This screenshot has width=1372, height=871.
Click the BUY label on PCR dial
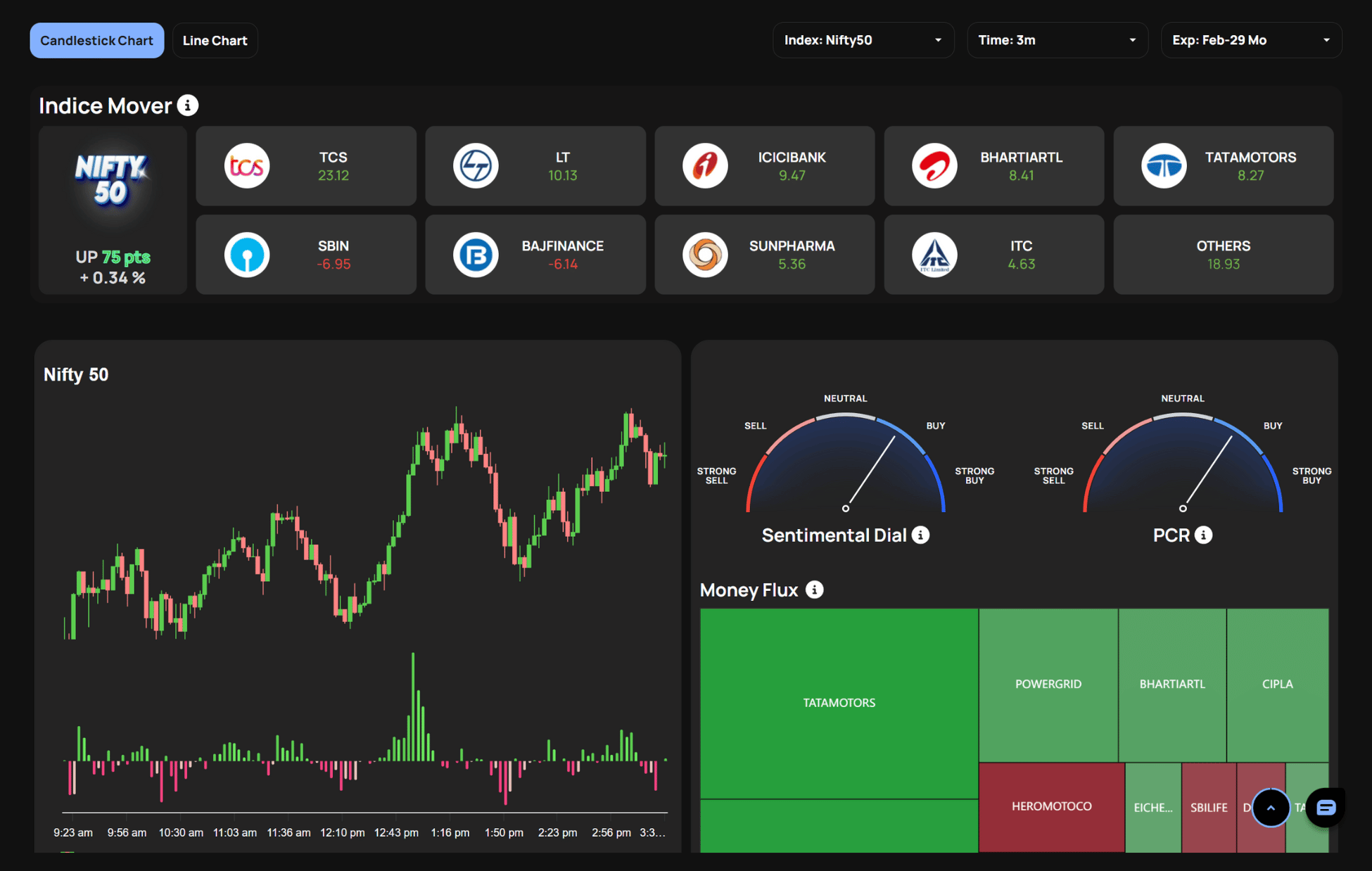1273,426
